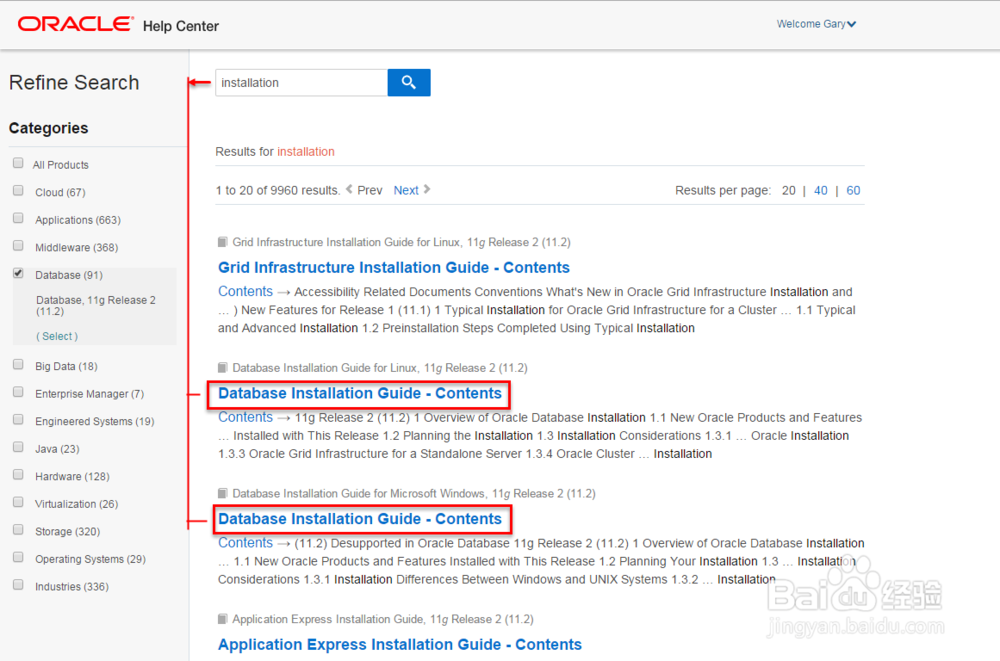Click the document icon beside Grid Infrastructure Installation Guide for Linux

pos(223,242)
